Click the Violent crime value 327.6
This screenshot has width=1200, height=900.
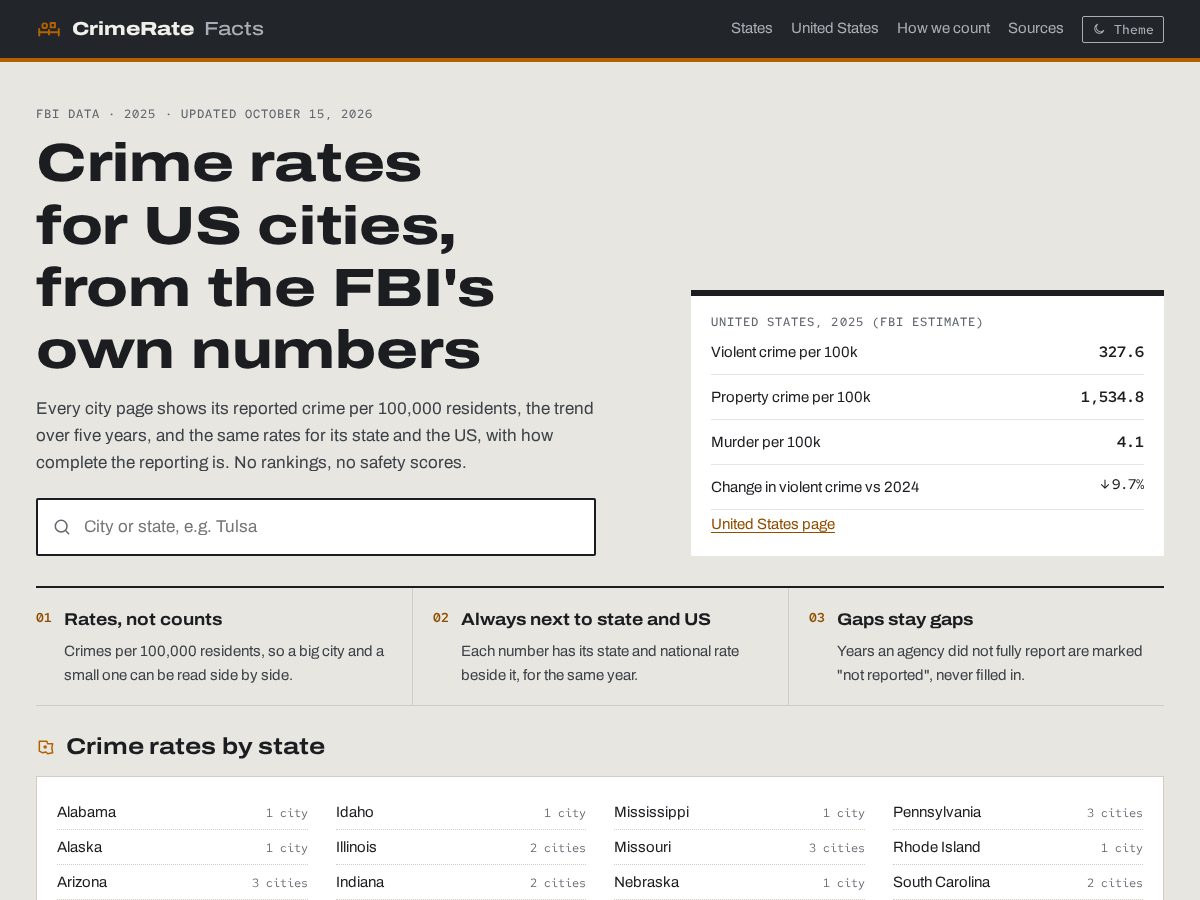tap(1121, 352)
